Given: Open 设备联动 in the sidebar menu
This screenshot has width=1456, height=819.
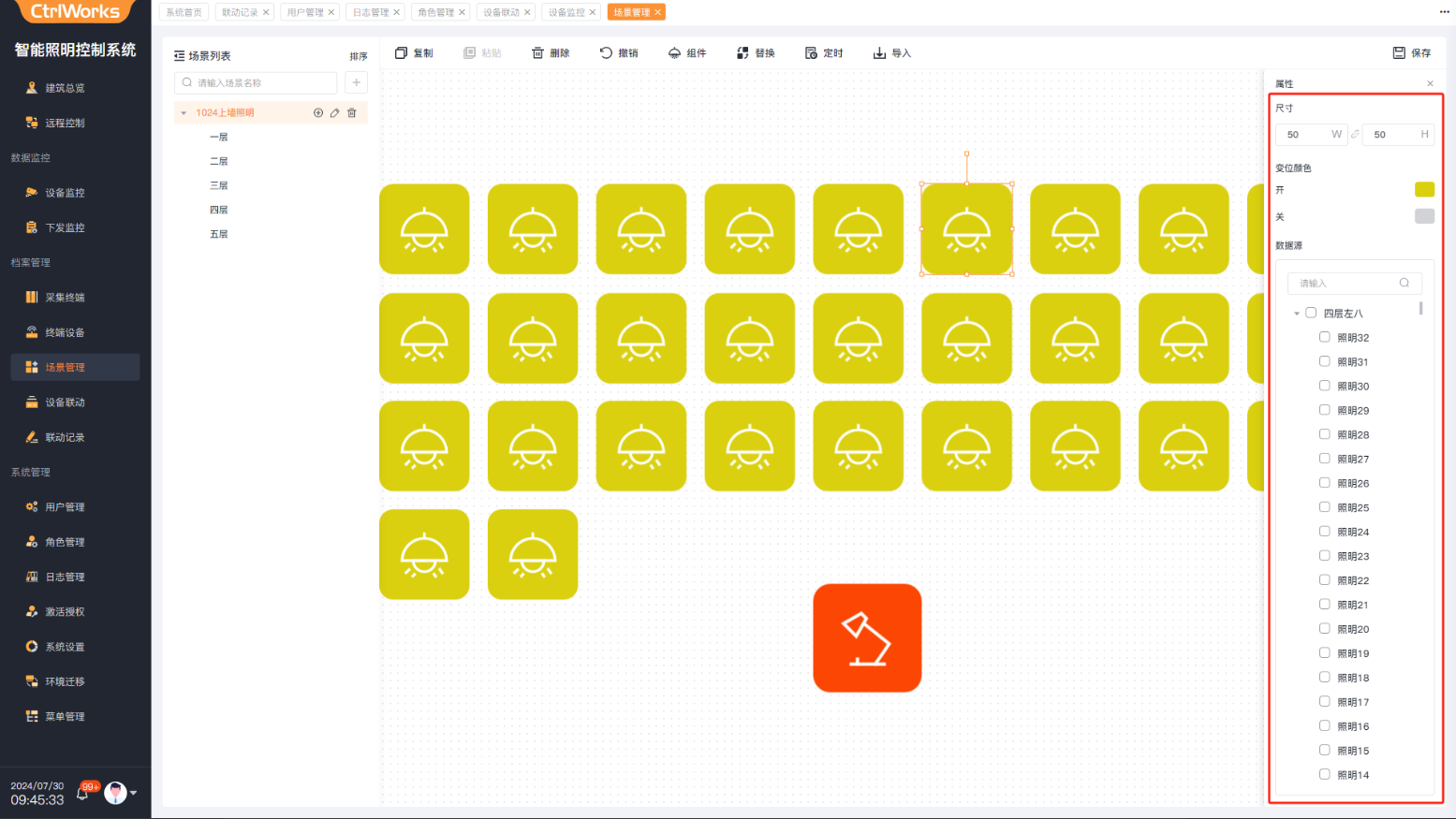Looking at the screenshot, I should point(65,402).
